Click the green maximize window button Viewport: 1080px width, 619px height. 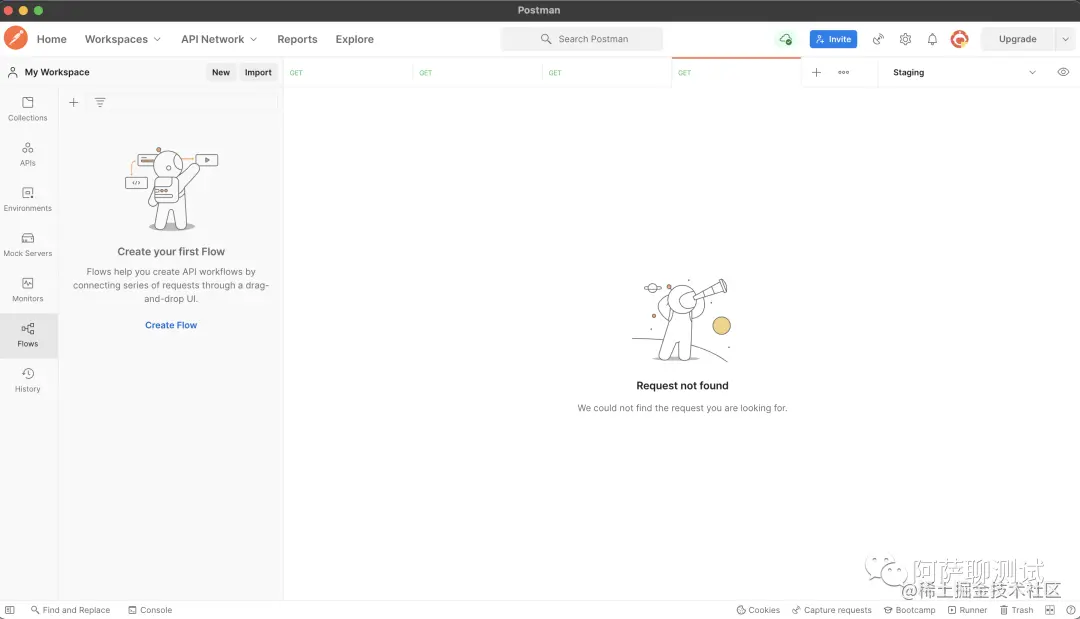click(39, 10)
